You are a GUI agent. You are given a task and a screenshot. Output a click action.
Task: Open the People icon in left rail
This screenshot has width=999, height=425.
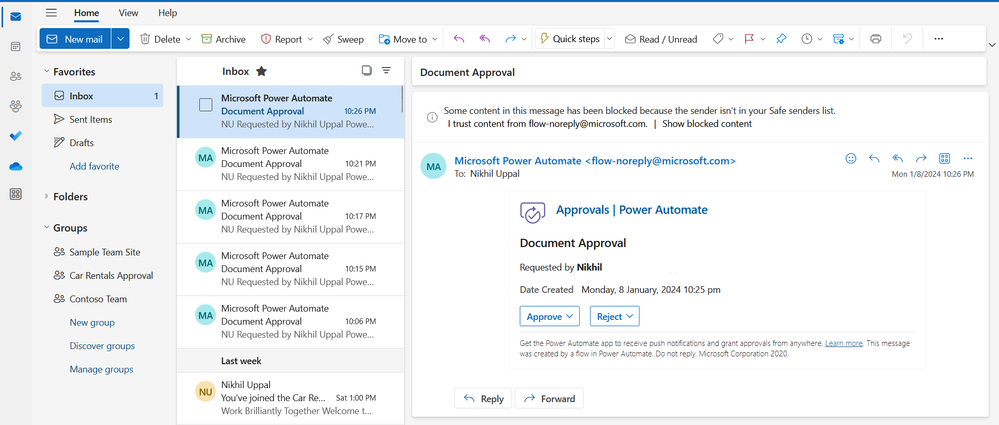coord(15,76)
